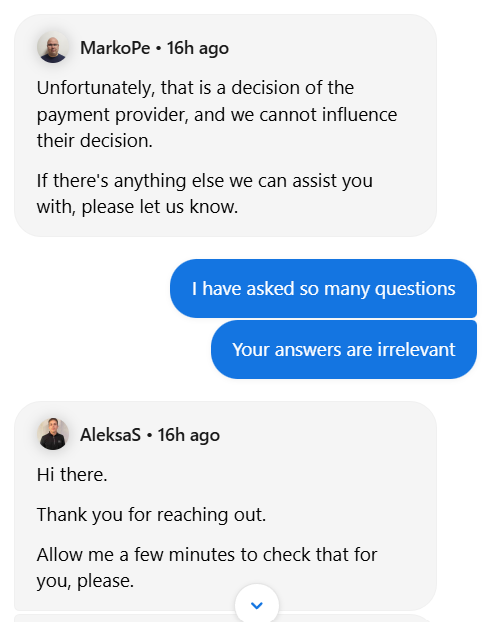This screenshot has width=489, height=622.
Task: Click the 'their decision.' text line
Action: coord(95,141)
